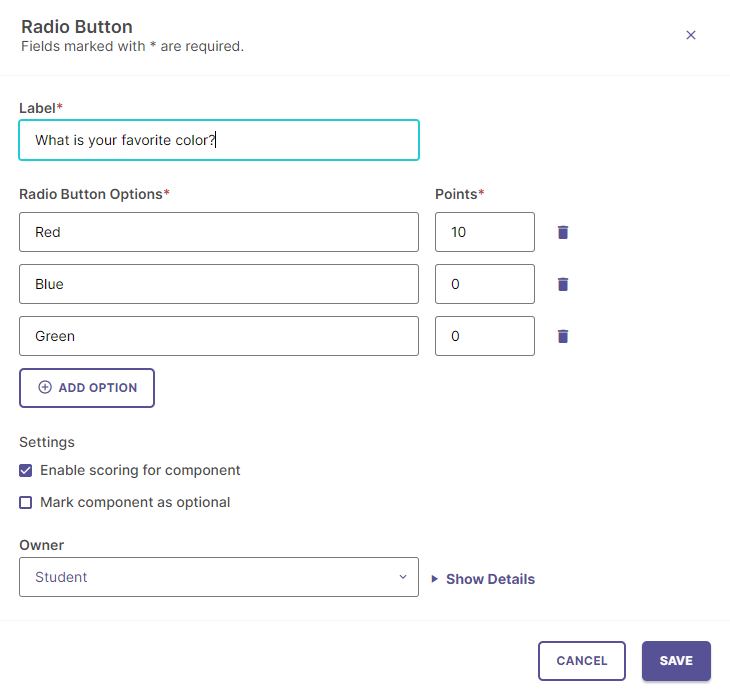This screenshot has height=698, width=730.
Task: Check Mark component as optional
Action: point(26,502)
